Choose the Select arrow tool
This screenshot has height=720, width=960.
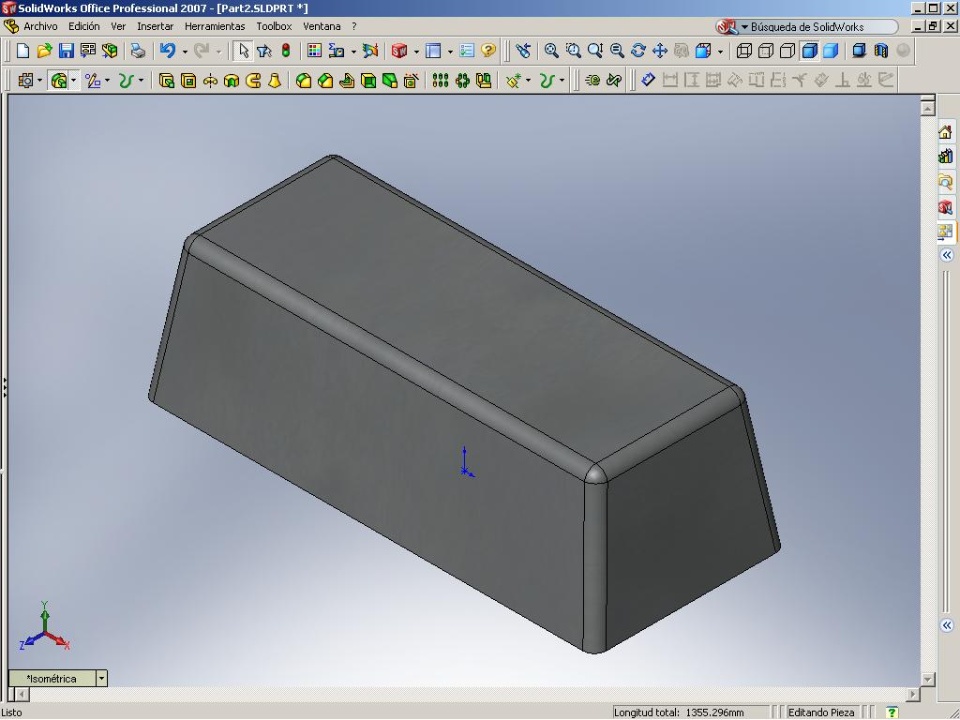point(243,51)
